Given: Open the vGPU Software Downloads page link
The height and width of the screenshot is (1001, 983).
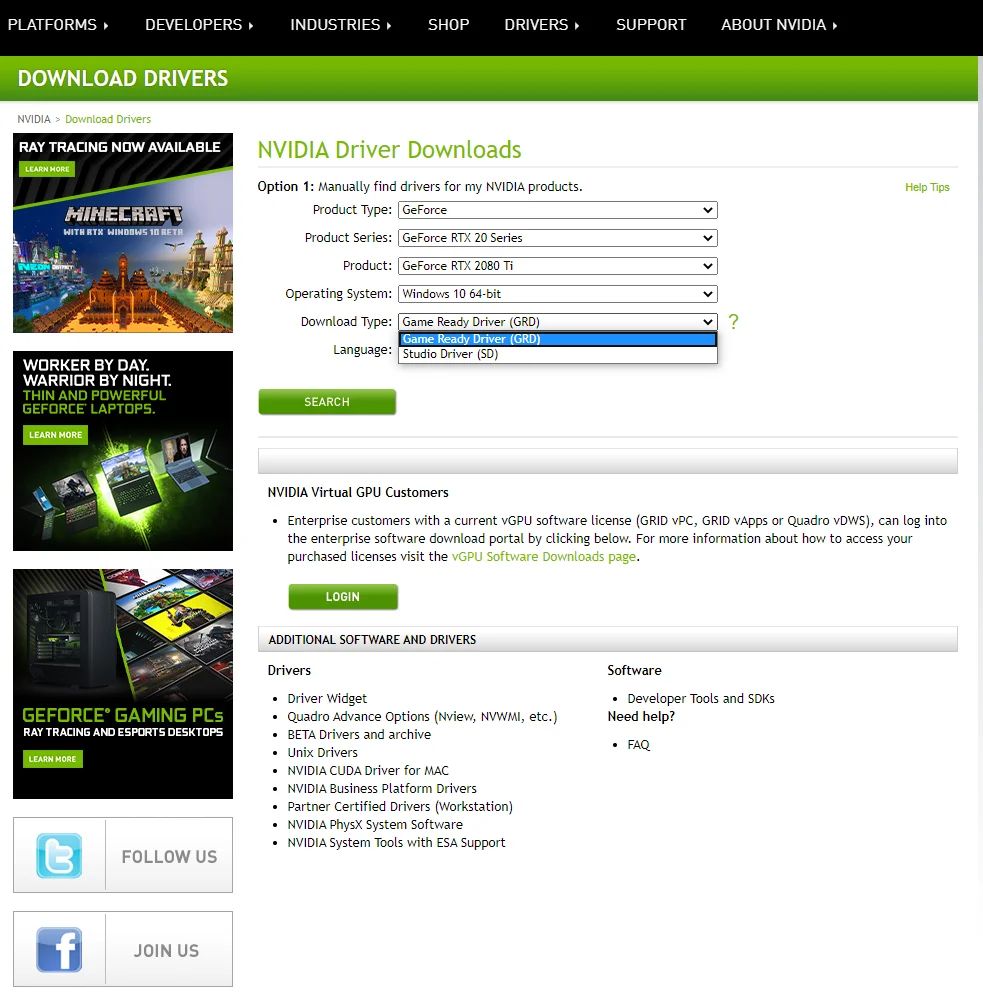Looking at the screenshot, I should point(544,557).
